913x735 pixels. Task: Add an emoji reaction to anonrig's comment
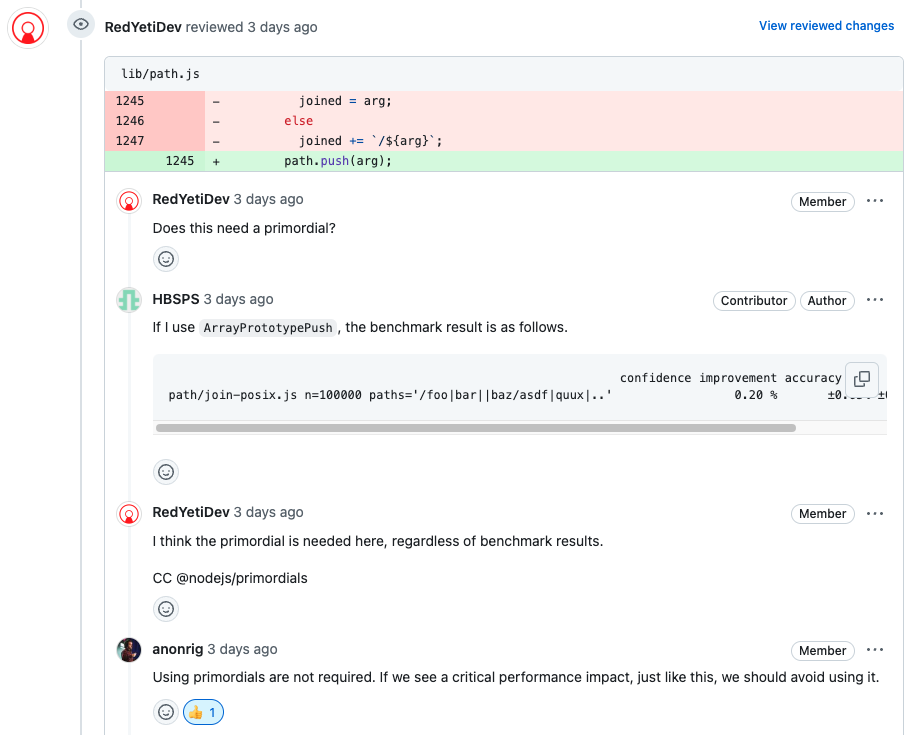pyautogui.click(x=165, y=711)
